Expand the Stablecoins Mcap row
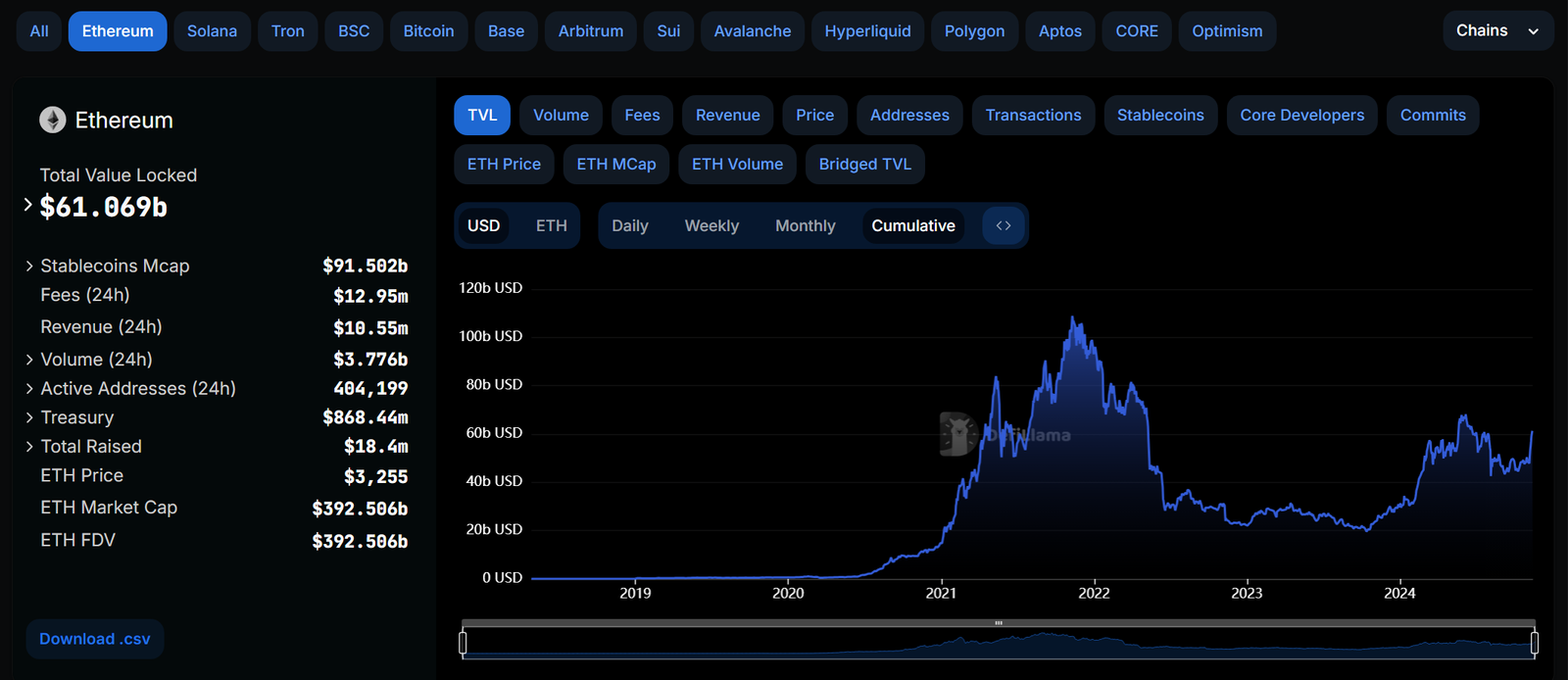This screenshot has width=1568, height=680. (x=29, y=266)
